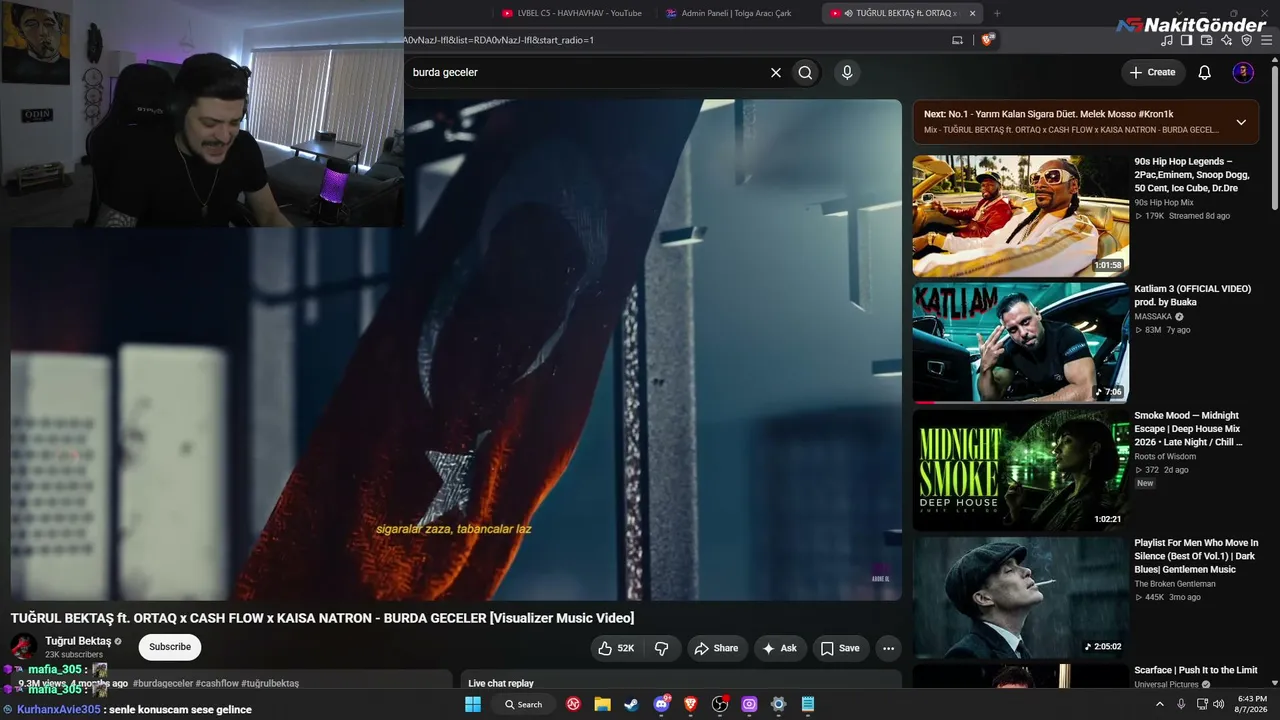Viewport: 1280px width, 720px height.
Task: Close the TUĞRUL BEKTAŞ ft. ORTAQ tab
Action: pos(971,13)
